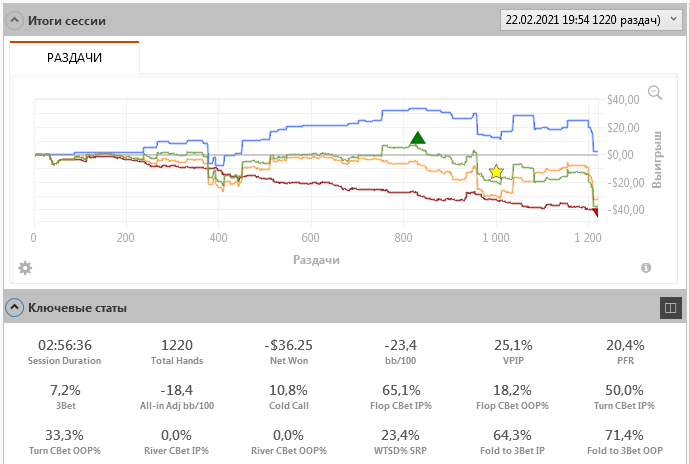690x464 pixels.
Task: Click the PFR percentage stat
Action: click(x=626, y=345)
